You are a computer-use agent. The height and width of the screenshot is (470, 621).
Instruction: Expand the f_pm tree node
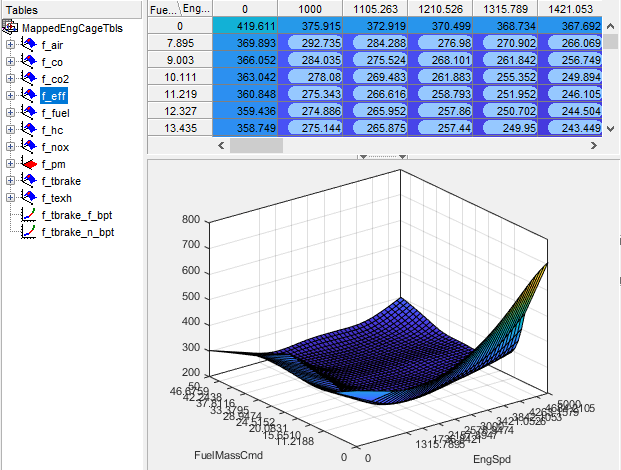(10, 164)
